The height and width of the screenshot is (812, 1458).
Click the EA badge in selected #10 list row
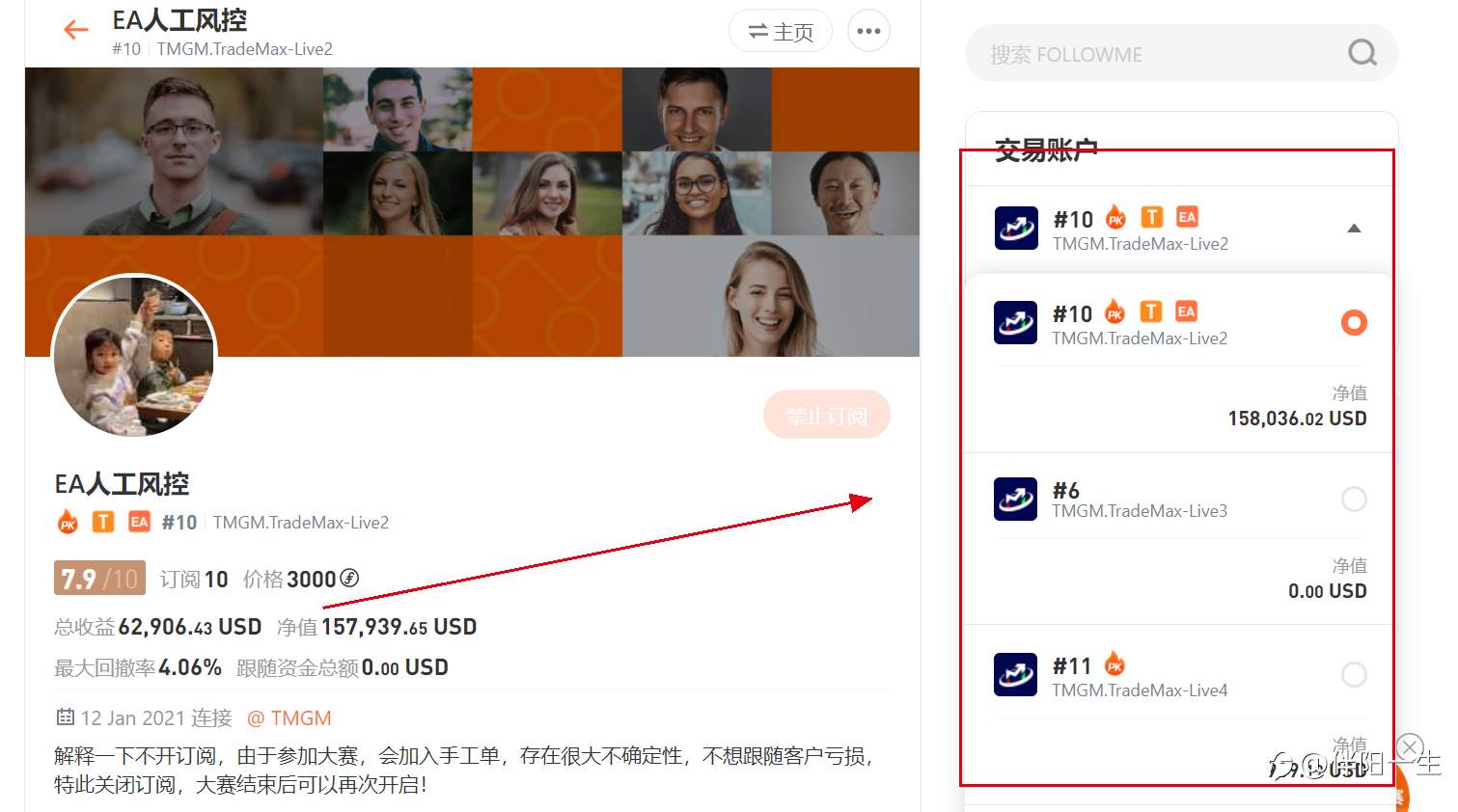[1186, 311]
